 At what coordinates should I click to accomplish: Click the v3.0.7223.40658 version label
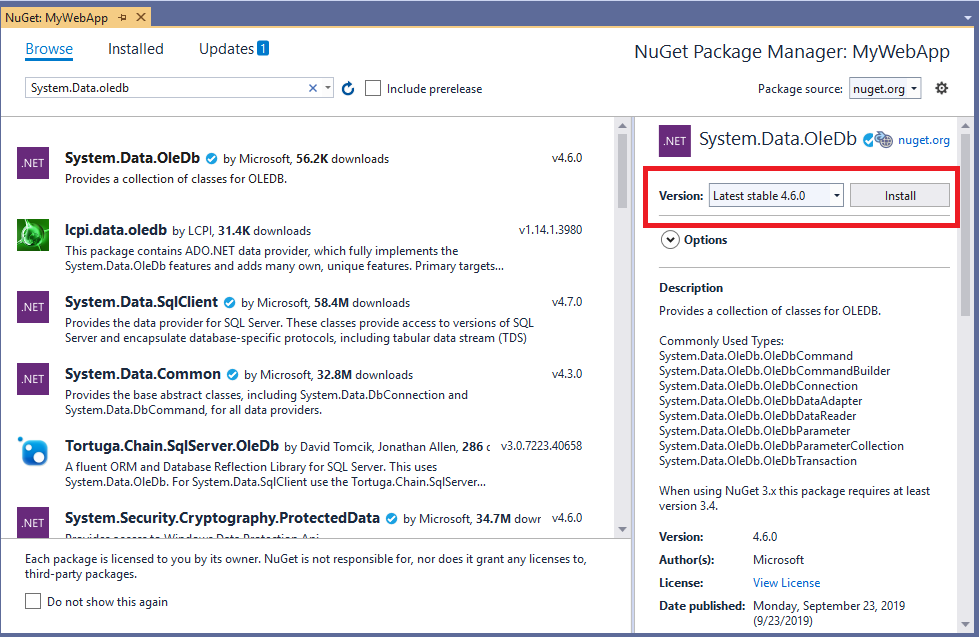tap(541, 446)
